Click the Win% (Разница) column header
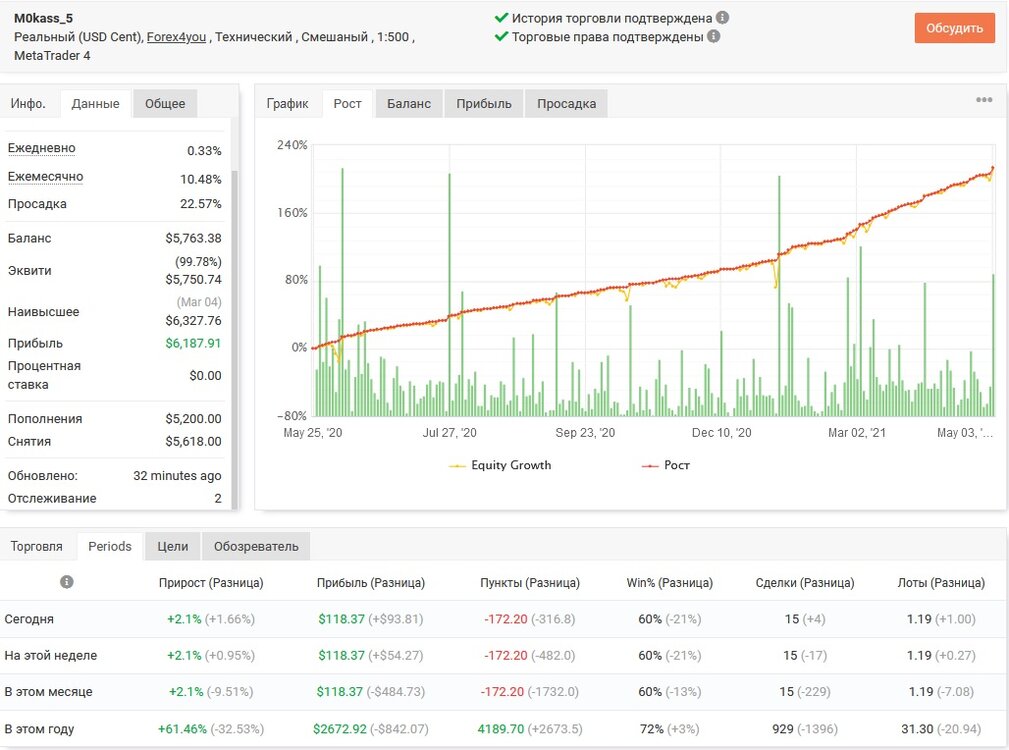1009x750 pixels. pos(670,583)
